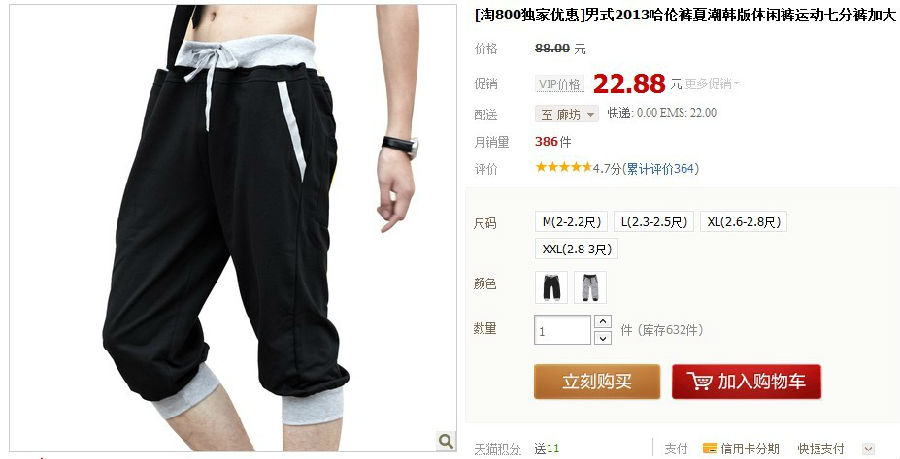
Task: Click the magnifier zoom icon on product image
Action: pos(446,441)
